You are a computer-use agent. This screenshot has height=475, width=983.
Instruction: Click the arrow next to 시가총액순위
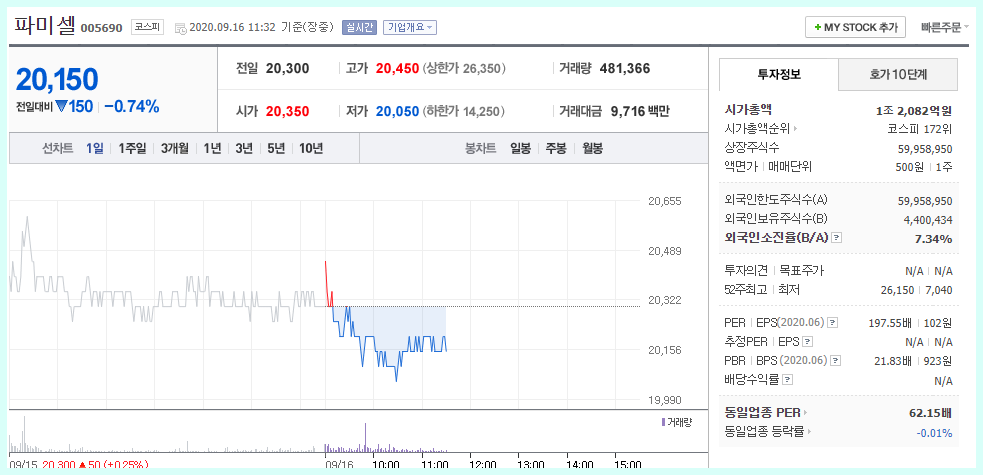[x=796, y=129]
